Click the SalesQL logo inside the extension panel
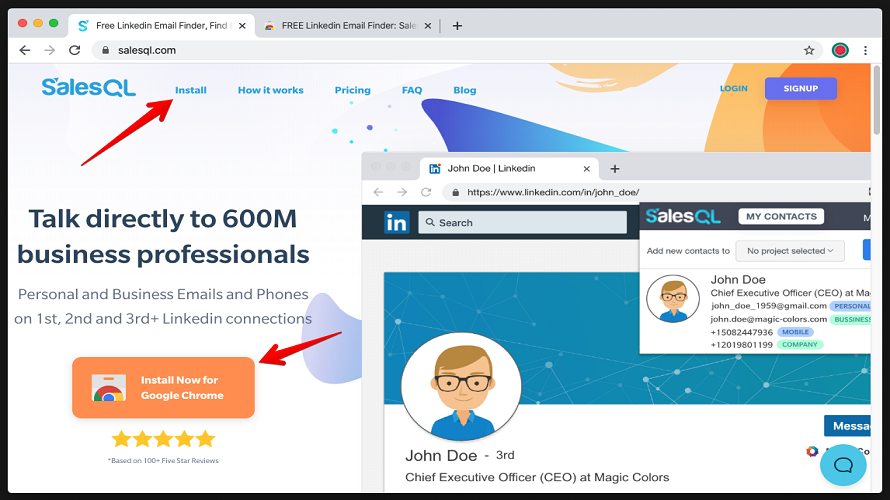 (x=683, y=216)
